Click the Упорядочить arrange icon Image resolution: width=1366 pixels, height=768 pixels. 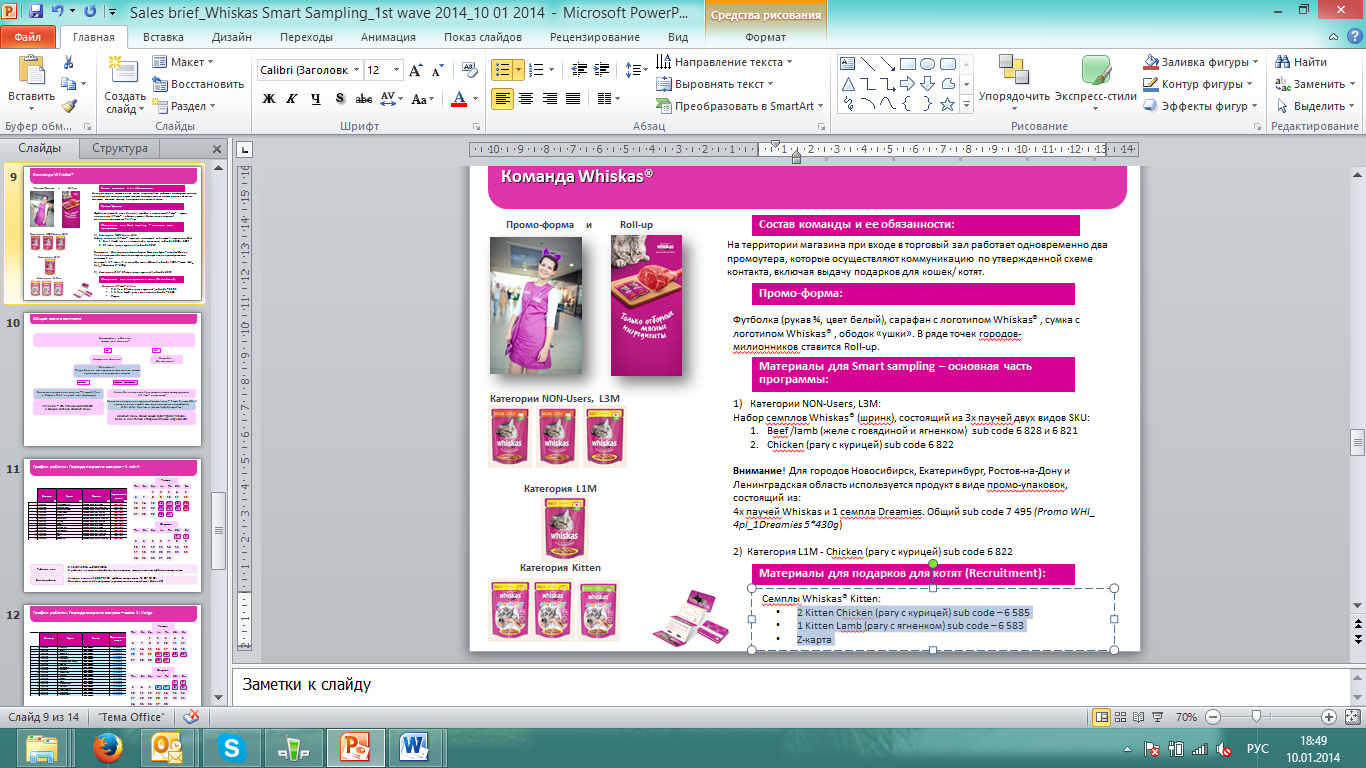tap(1014, 70)
